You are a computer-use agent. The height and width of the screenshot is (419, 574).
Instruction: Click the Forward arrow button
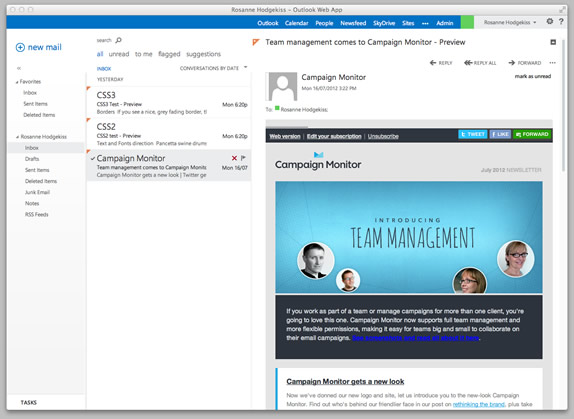[x=525, y=63]
